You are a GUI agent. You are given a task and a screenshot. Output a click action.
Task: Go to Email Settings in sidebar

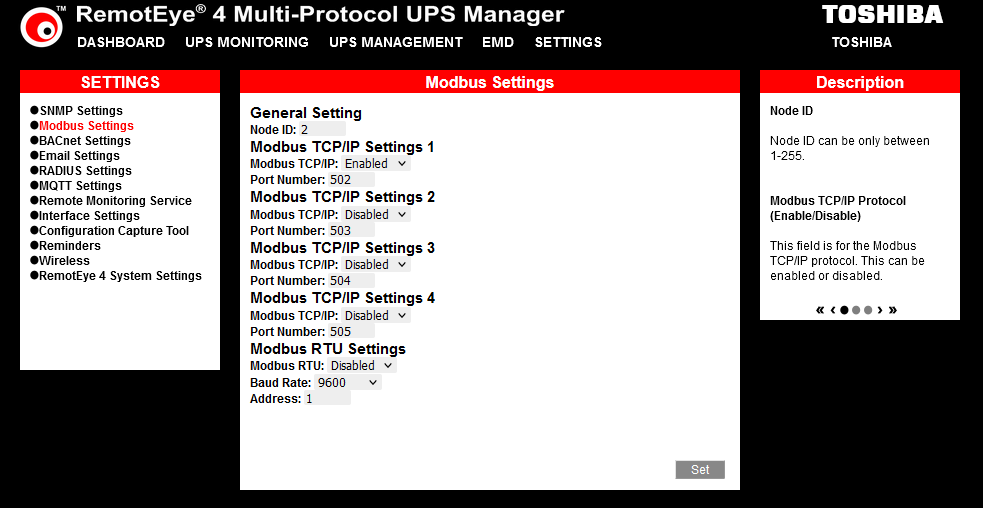point(79,156)
